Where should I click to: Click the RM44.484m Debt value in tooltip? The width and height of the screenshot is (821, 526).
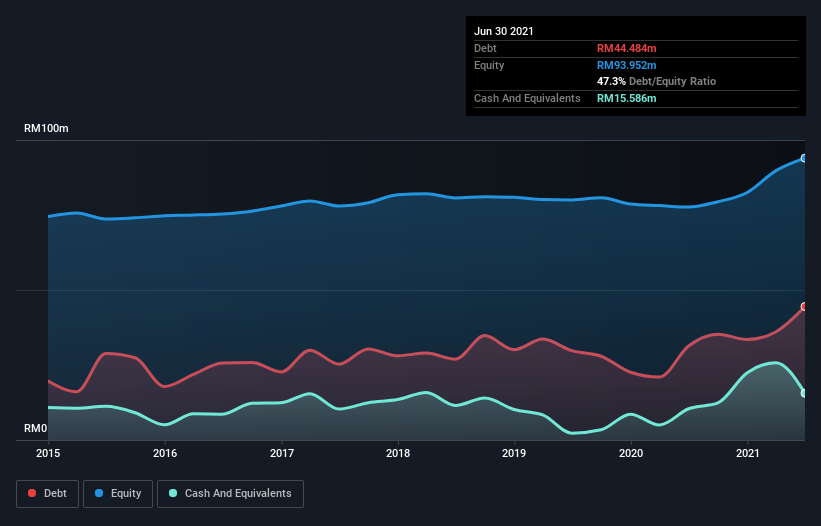pos(626,48)
